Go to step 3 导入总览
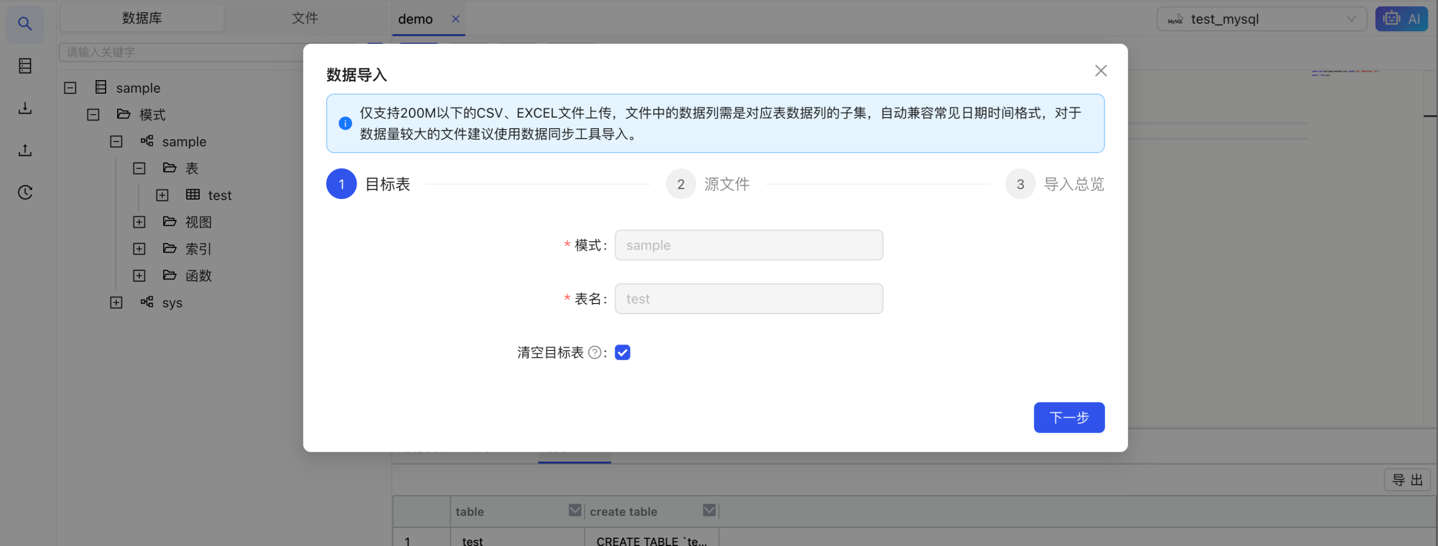The height and width of the screenshot is (546, 1438). tap(1055, 184)
